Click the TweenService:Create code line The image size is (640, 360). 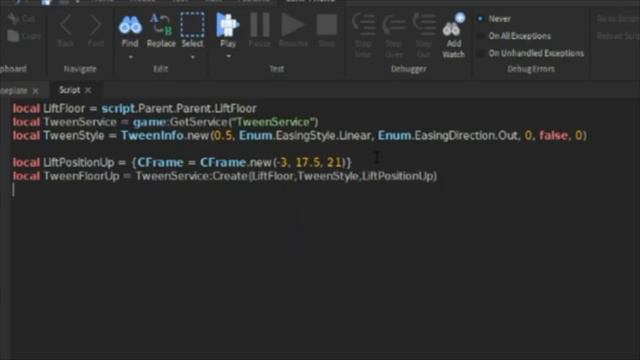click(224, 176)
